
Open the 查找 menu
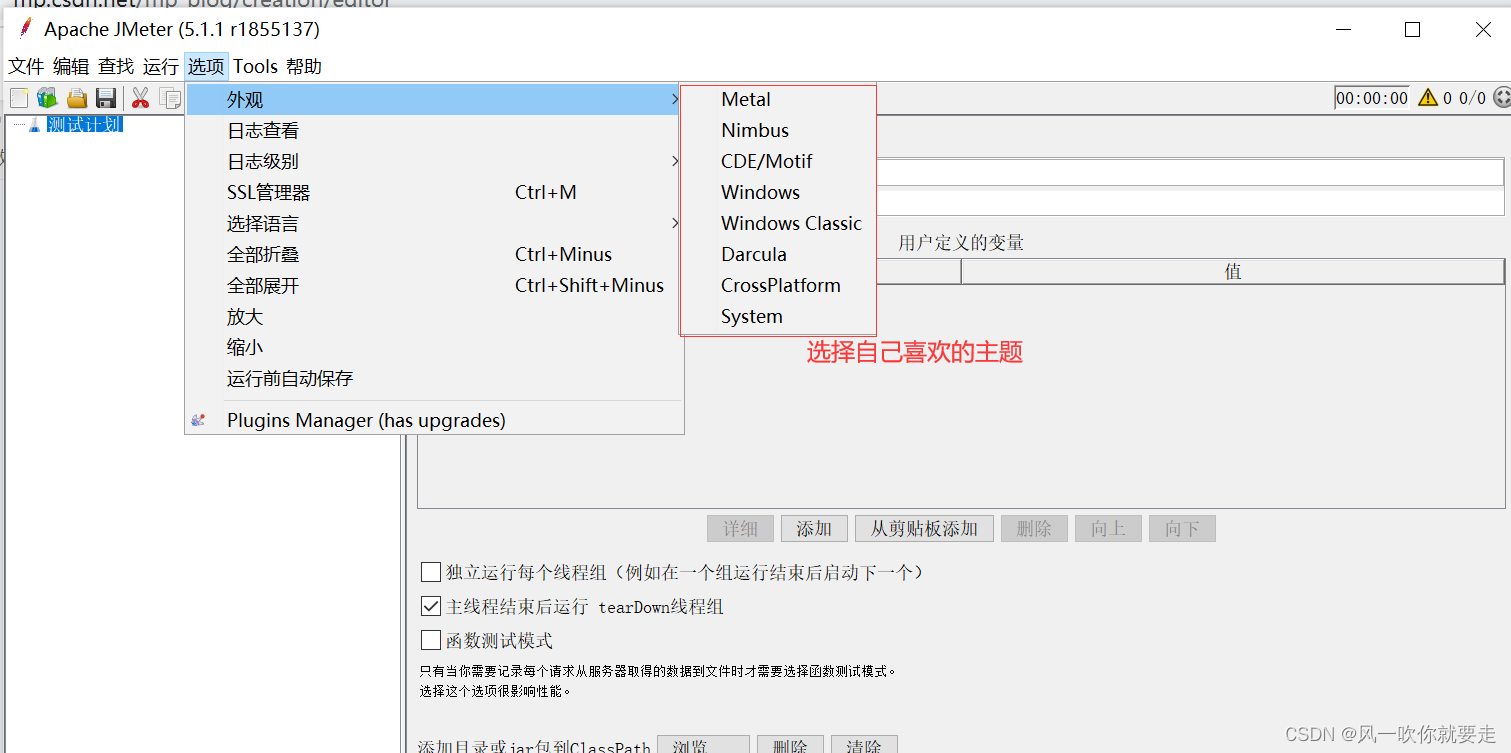pos(116,66)
